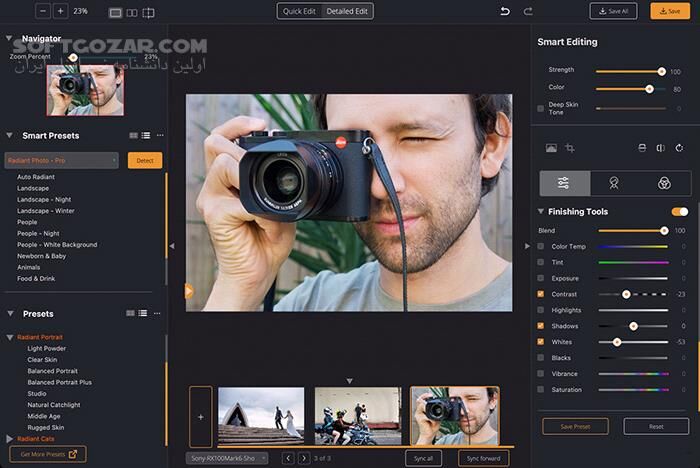The height and width of the screenshot is (468, 700).
Task: Toggle the Finishing Tools switch
Action: click(679, 212)
